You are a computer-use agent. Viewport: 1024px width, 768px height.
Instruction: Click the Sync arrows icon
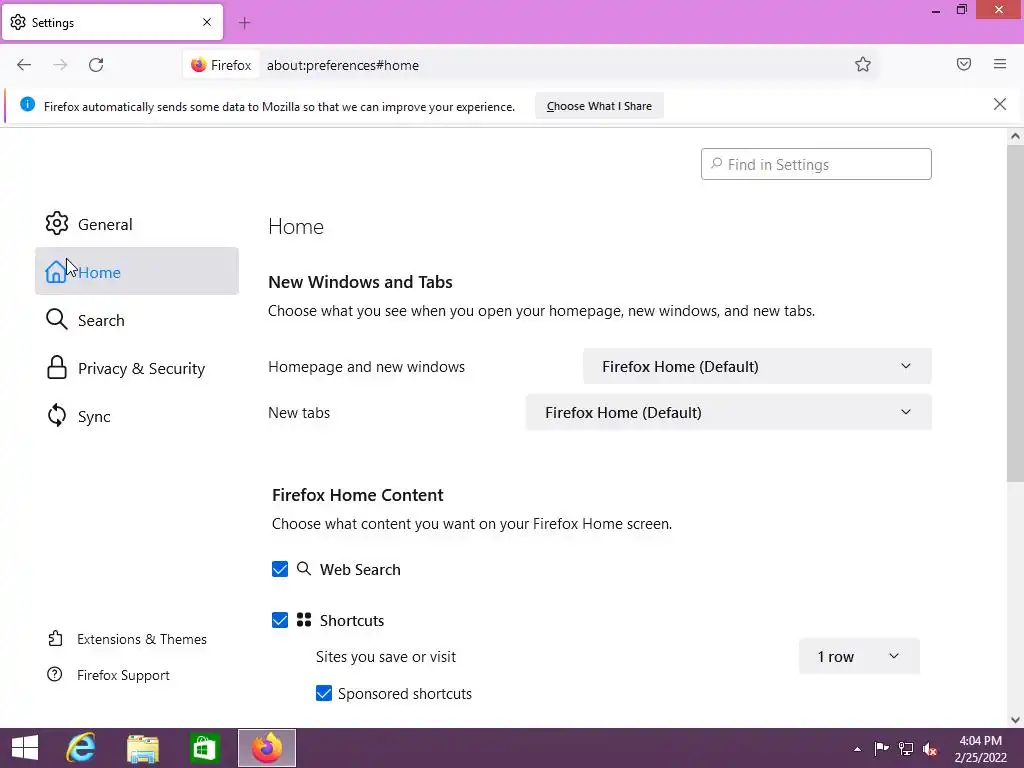[57, 415]
